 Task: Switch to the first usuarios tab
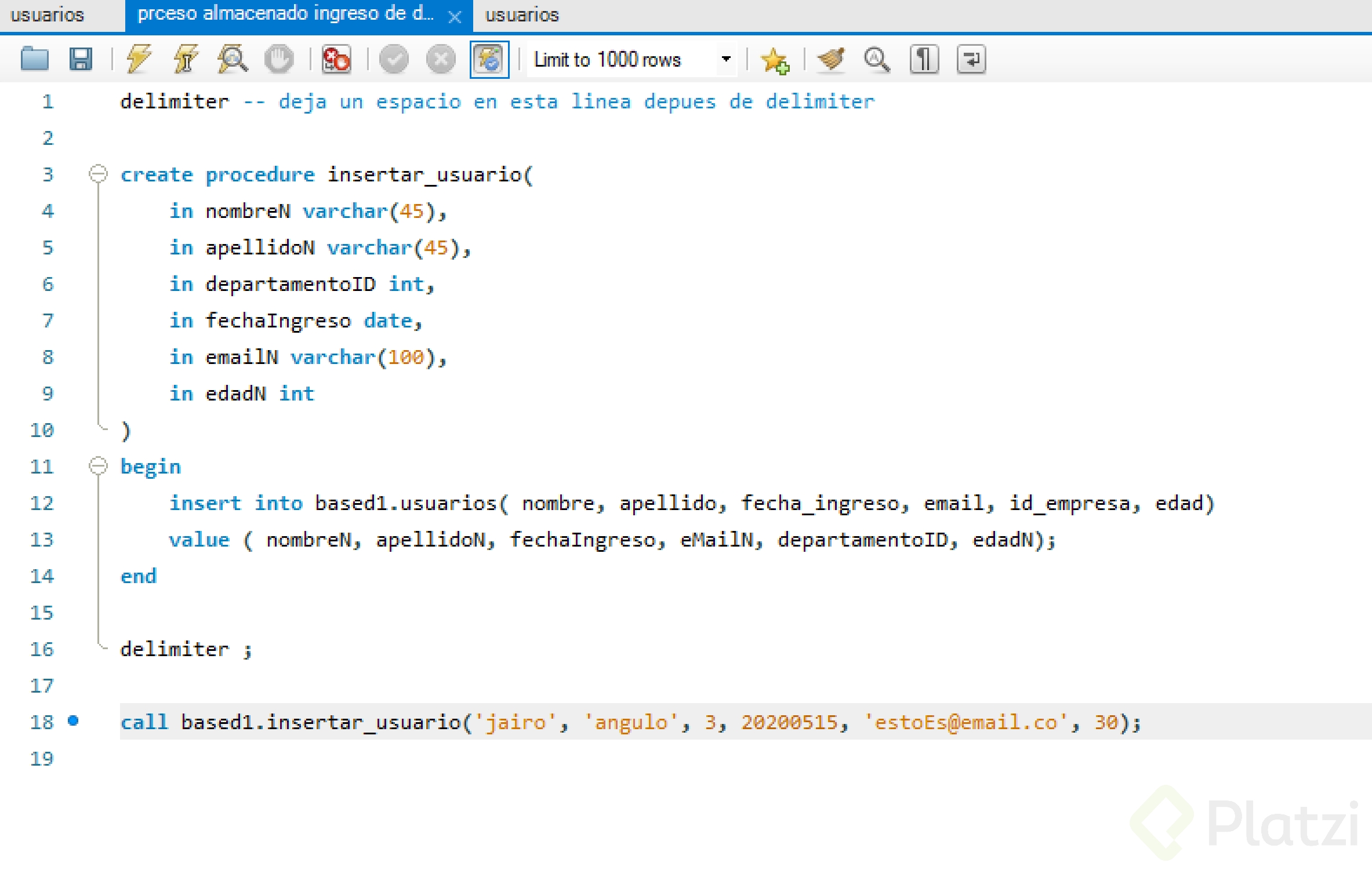[x=48, y=14]
